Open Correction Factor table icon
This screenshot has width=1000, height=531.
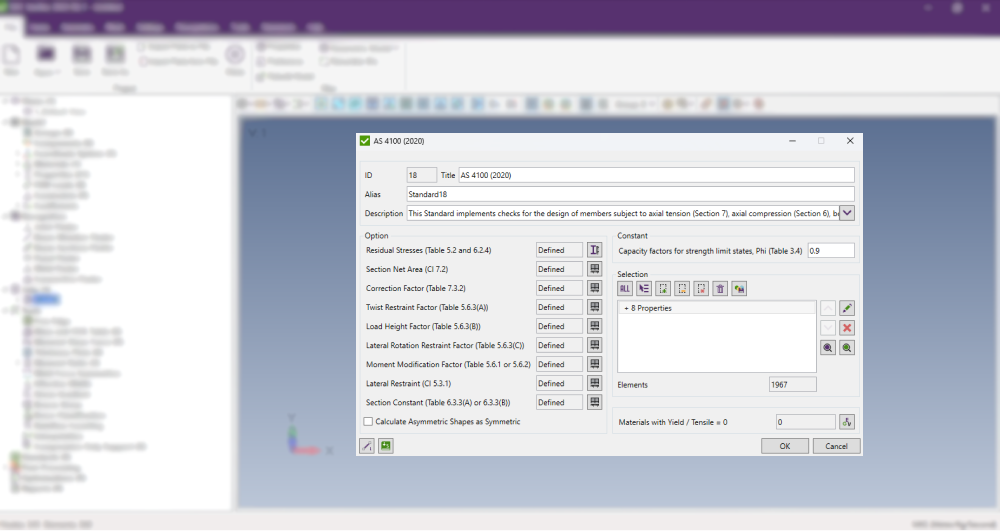(x=594, y=288)
